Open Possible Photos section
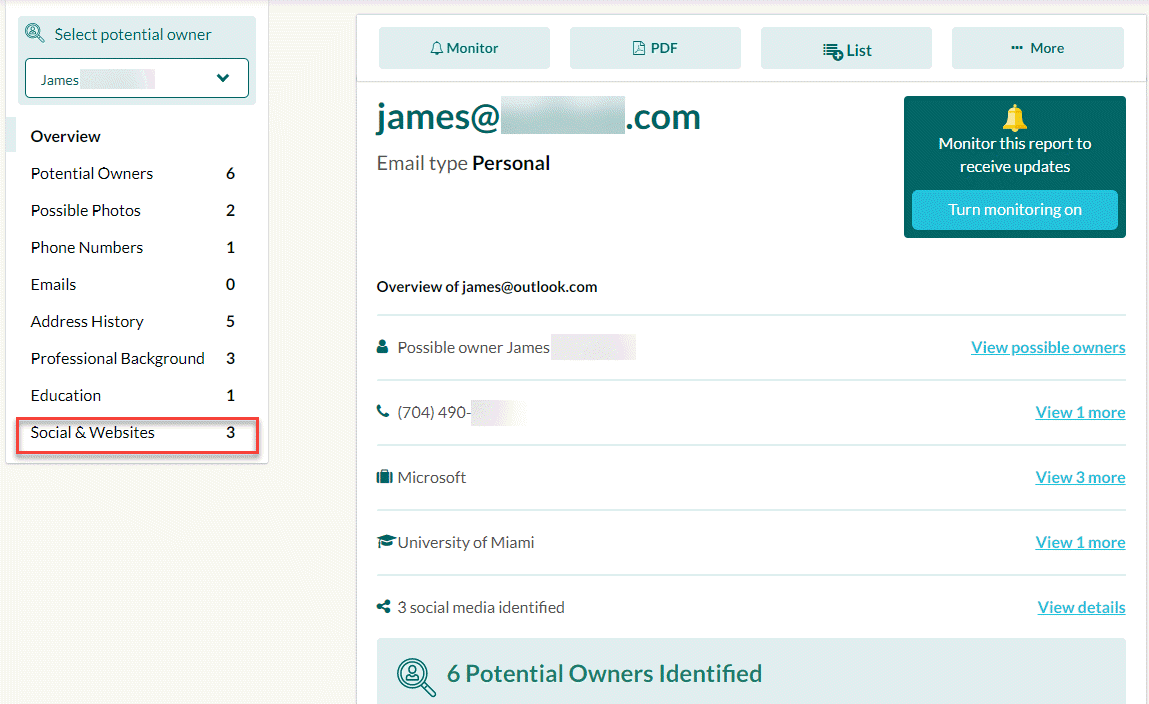 [x=133, y=210]
